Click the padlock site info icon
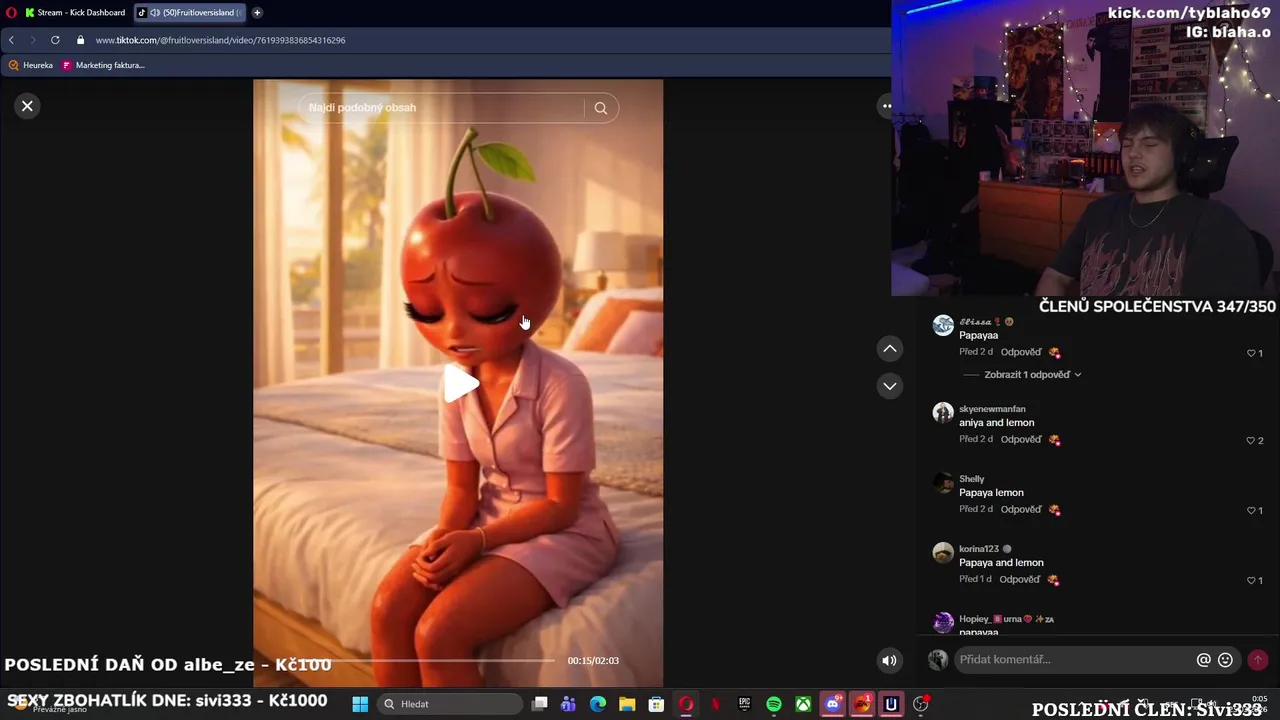 (x=80, y=40)
